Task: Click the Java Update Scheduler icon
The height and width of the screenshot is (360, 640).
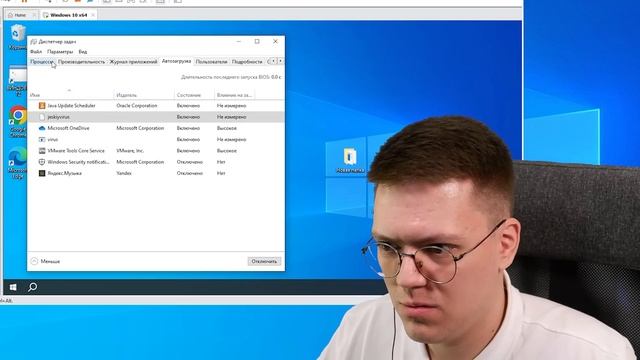Action: (42, 105)
